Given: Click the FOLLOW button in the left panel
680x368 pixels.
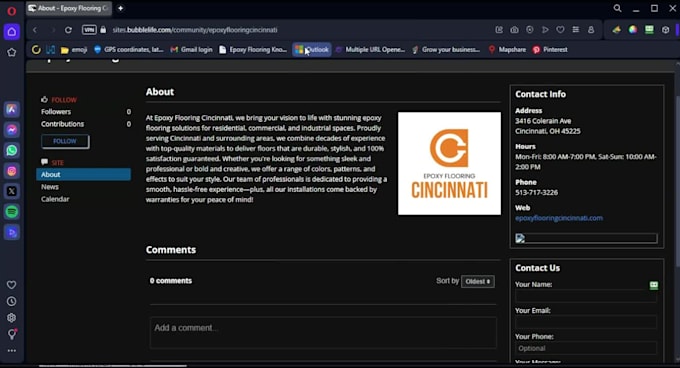Looking at the screenshot, I should [x=65, y=141].
